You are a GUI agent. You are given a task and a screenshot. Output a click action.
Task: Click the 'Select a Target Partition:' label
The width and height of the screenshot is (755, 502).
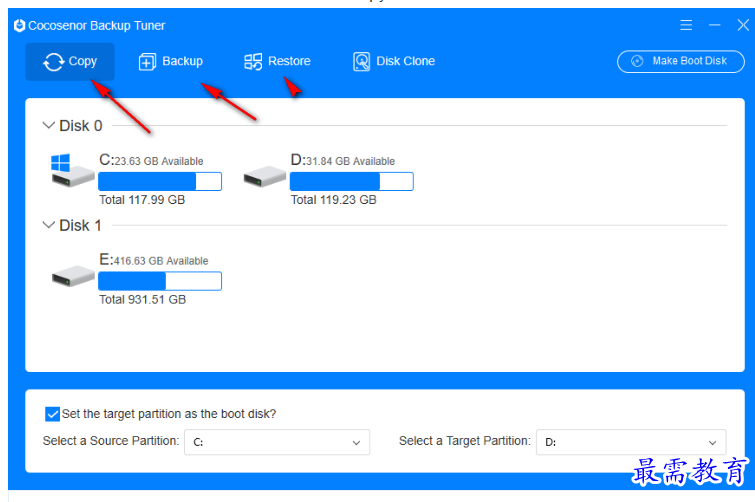coord(465,441)
